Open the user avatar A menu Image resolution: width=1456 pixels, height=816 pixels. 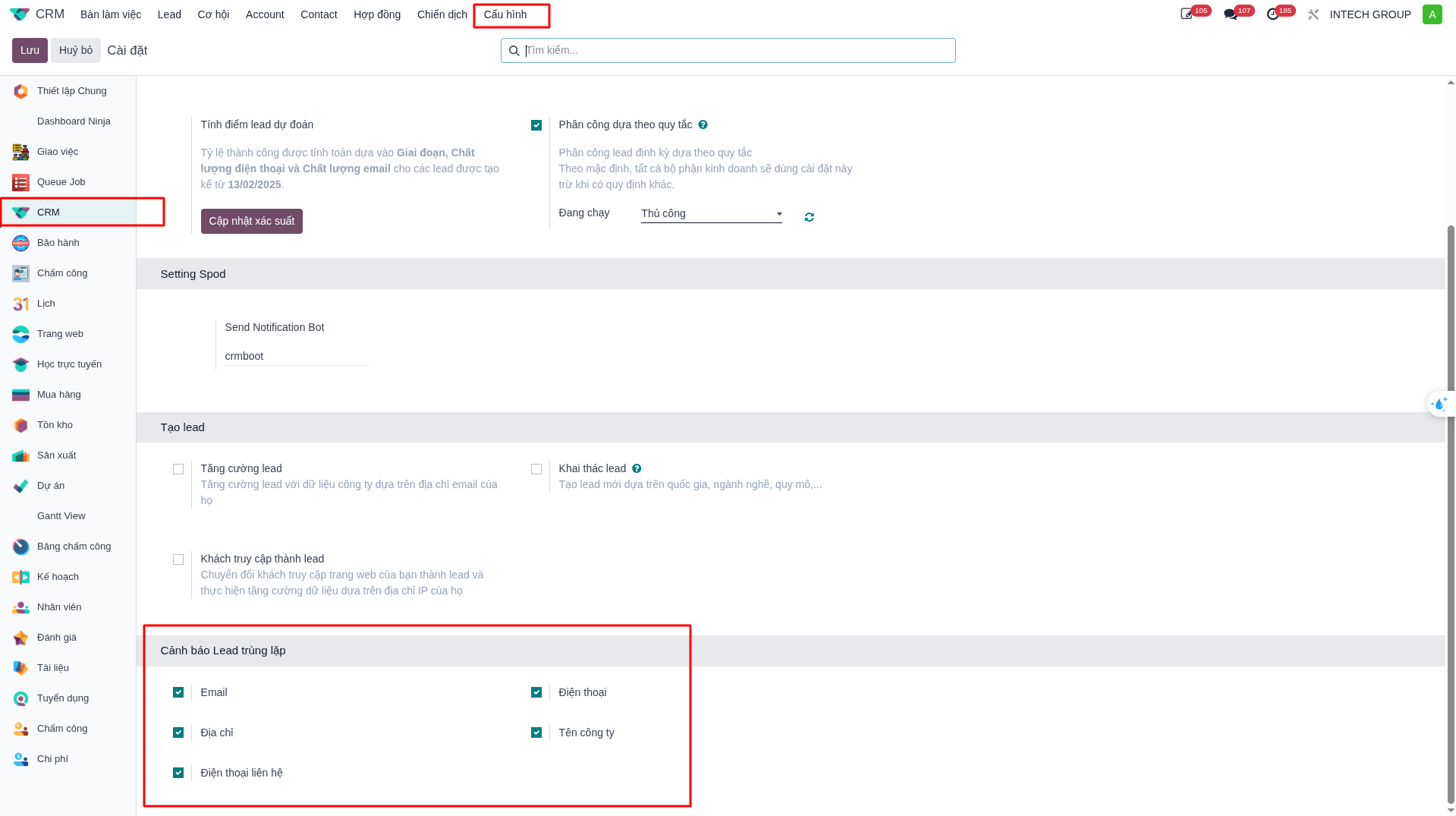point(1432,14)
